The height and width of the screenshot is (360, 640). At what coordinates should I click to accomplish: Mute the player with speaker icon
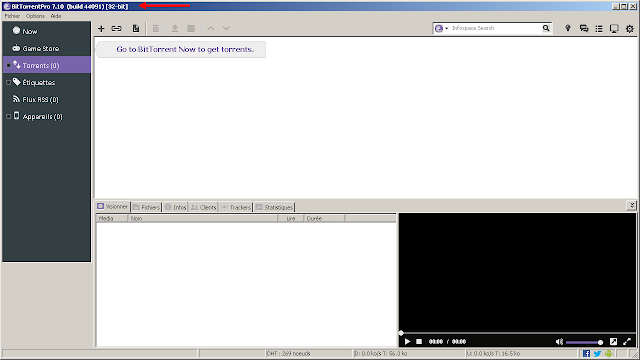click(x=559, y=342)
